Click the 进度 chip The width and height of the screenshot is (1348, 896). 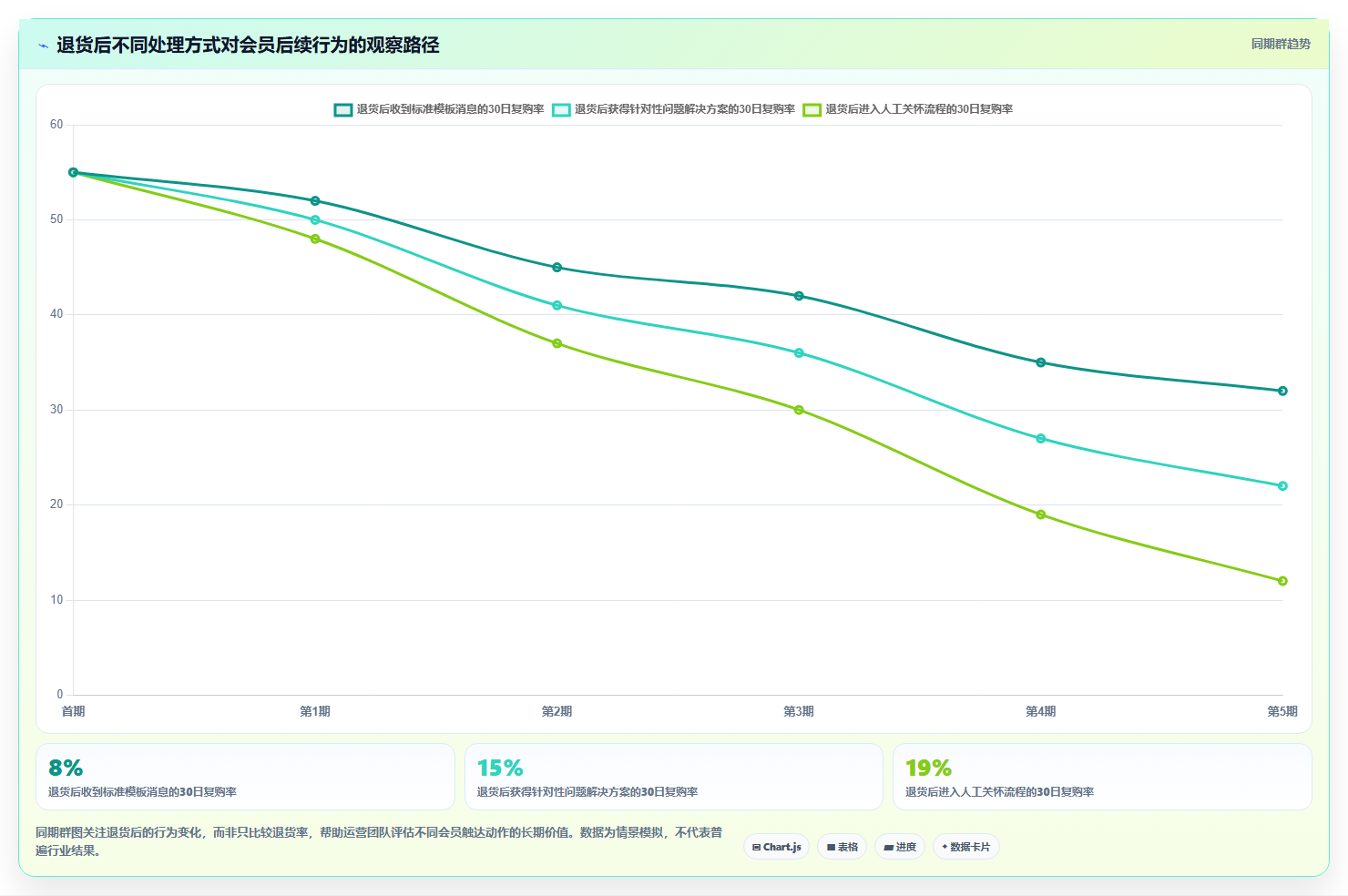point(900,847)
